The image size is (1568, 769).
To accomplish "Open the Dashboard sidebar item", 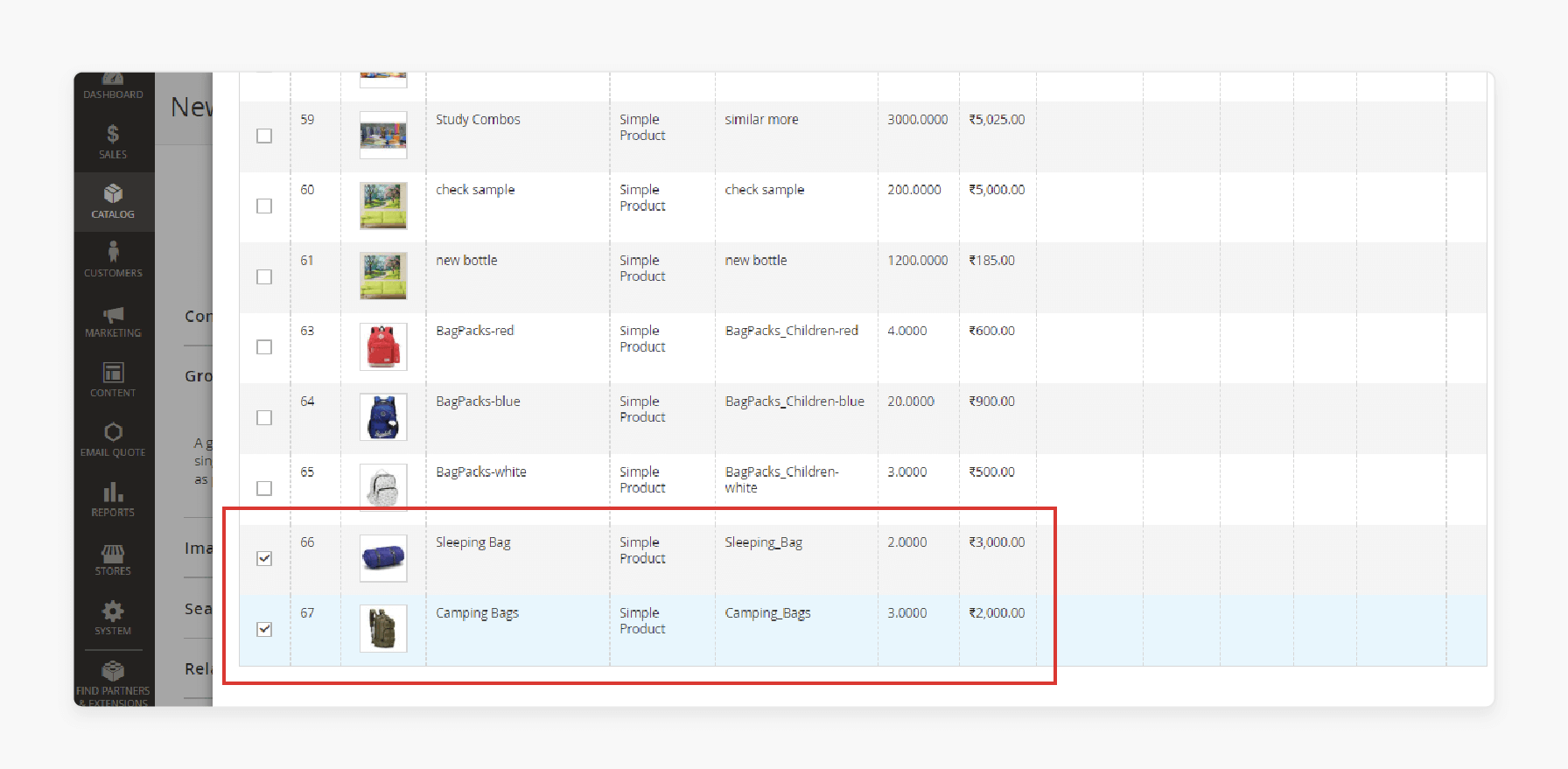I will pyautogui.click(x=113, y=87).
